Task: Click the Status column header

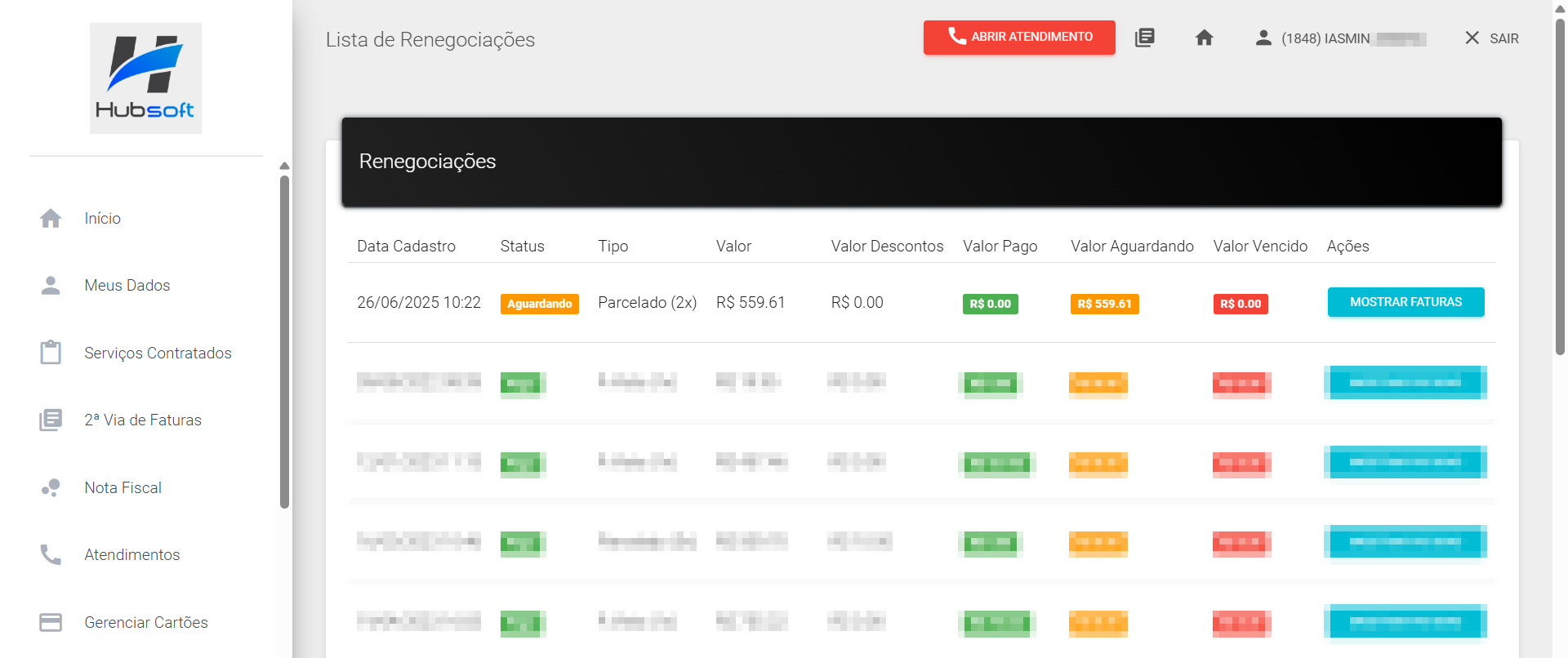Action: tap(523, 247)
